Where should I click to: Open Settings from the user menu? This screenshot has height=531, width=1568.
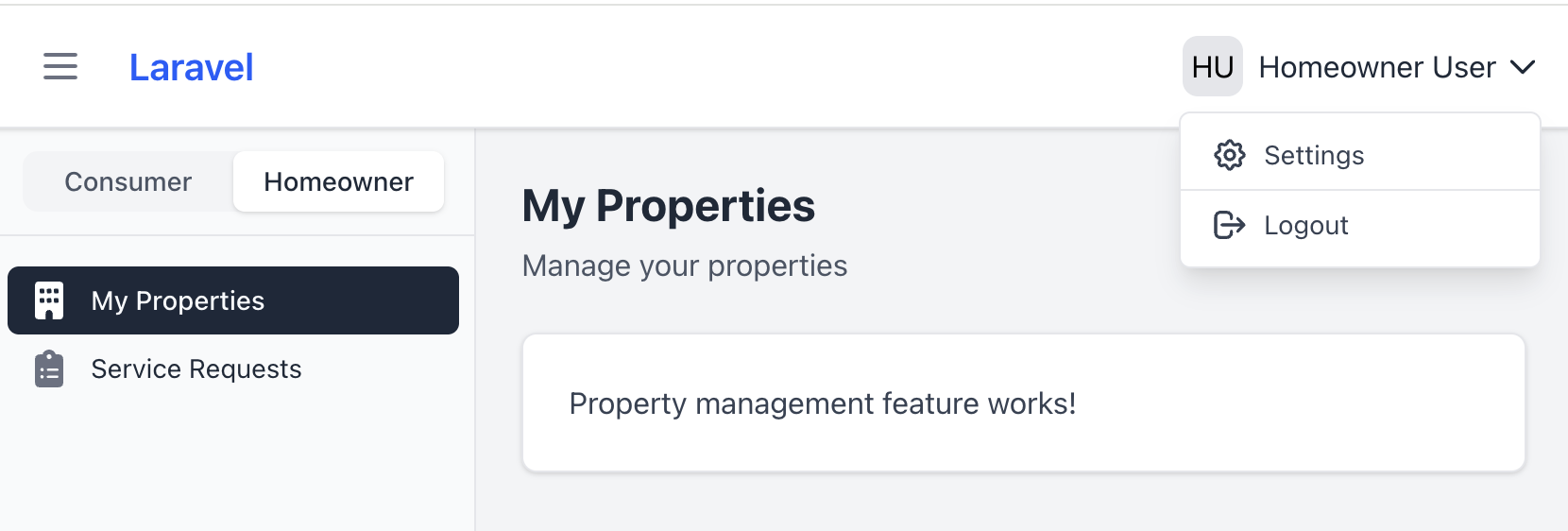1313,155
